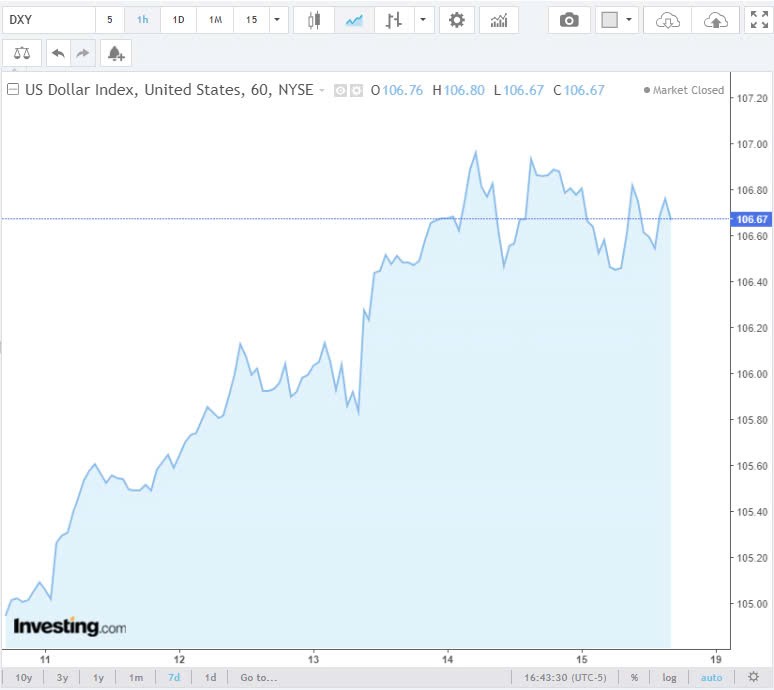The height and width of the screenshot is (690, 774).
Task: Click the second legend settings icon
Action: pos(356,90)
